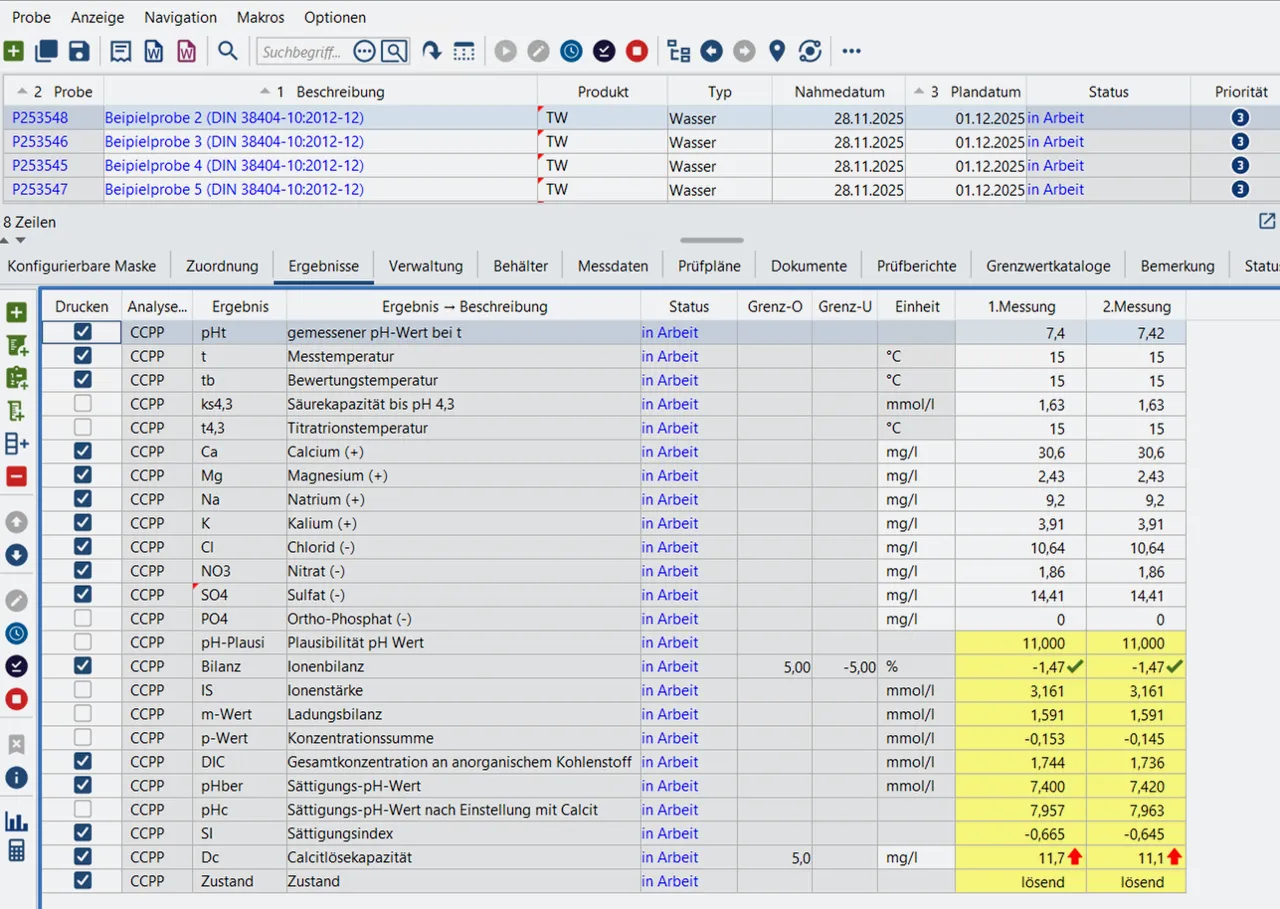Uncheck Drucken for Bilanz row
This screenshot has width=1280, height=909.
pos(82,666)
